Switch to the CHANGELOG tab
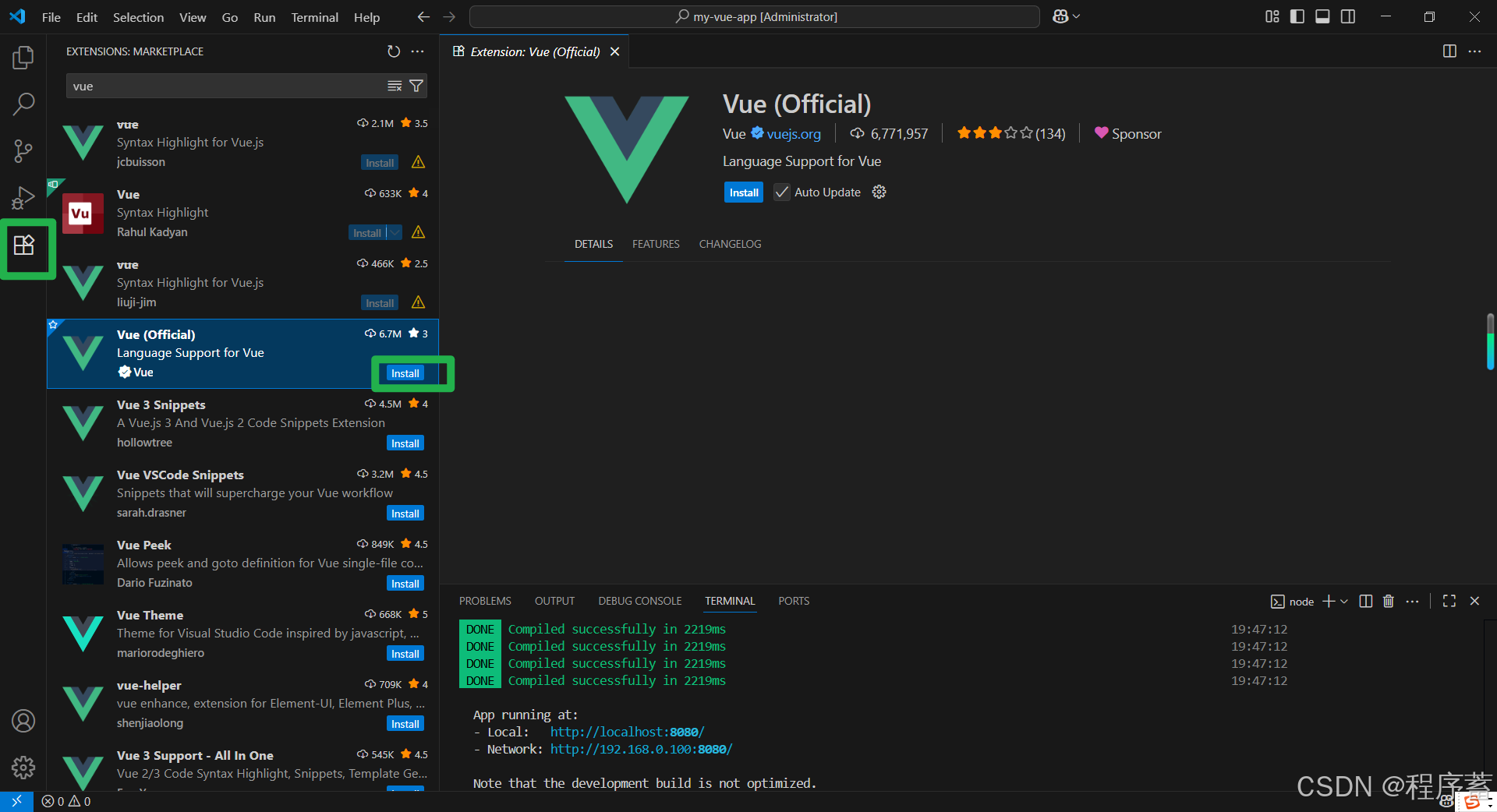 click(x=730, y=244)
